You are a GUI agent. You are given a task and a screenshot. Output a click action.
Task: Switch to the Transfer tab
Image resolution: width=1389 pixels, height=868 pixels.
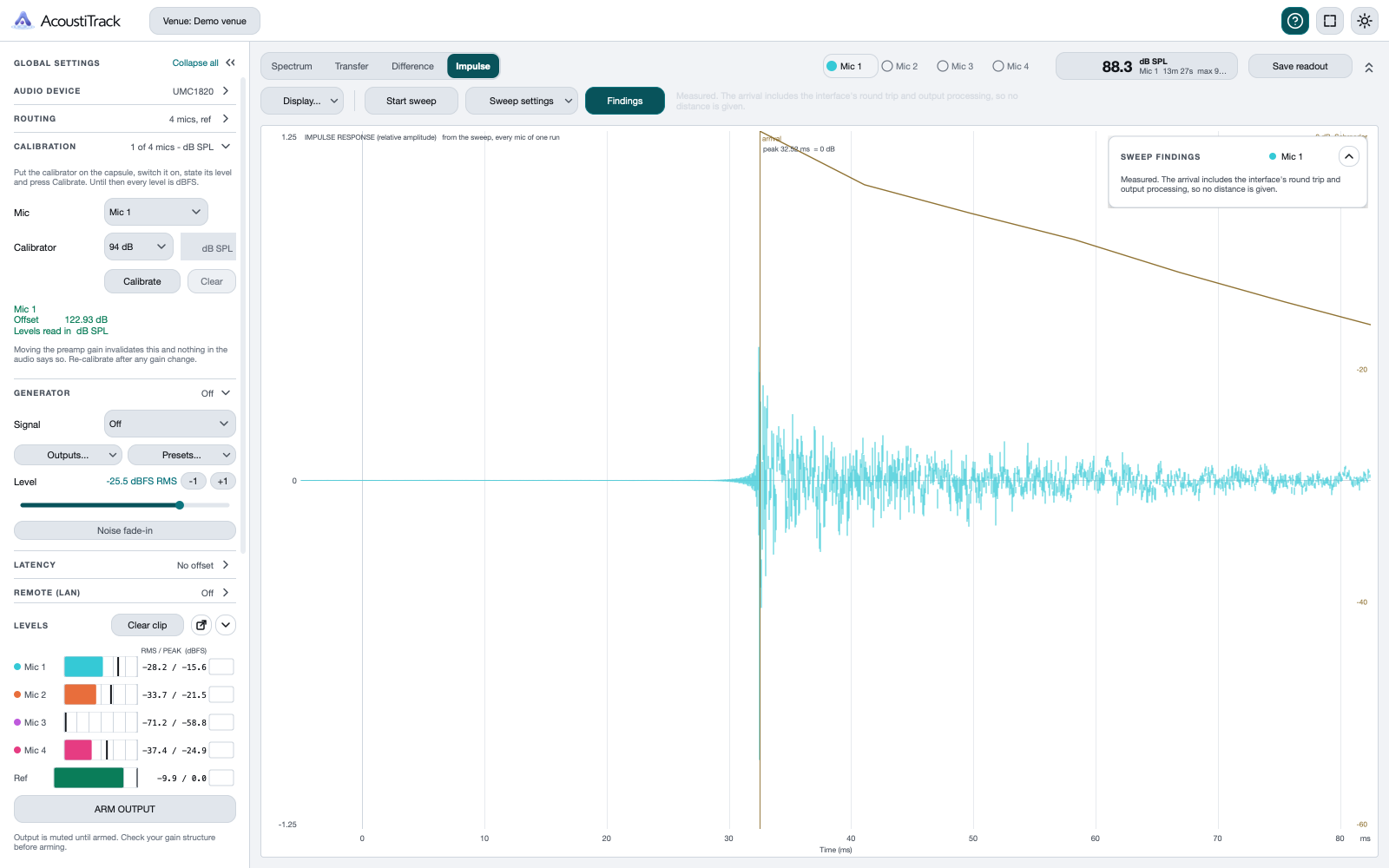tap(352, 66)
